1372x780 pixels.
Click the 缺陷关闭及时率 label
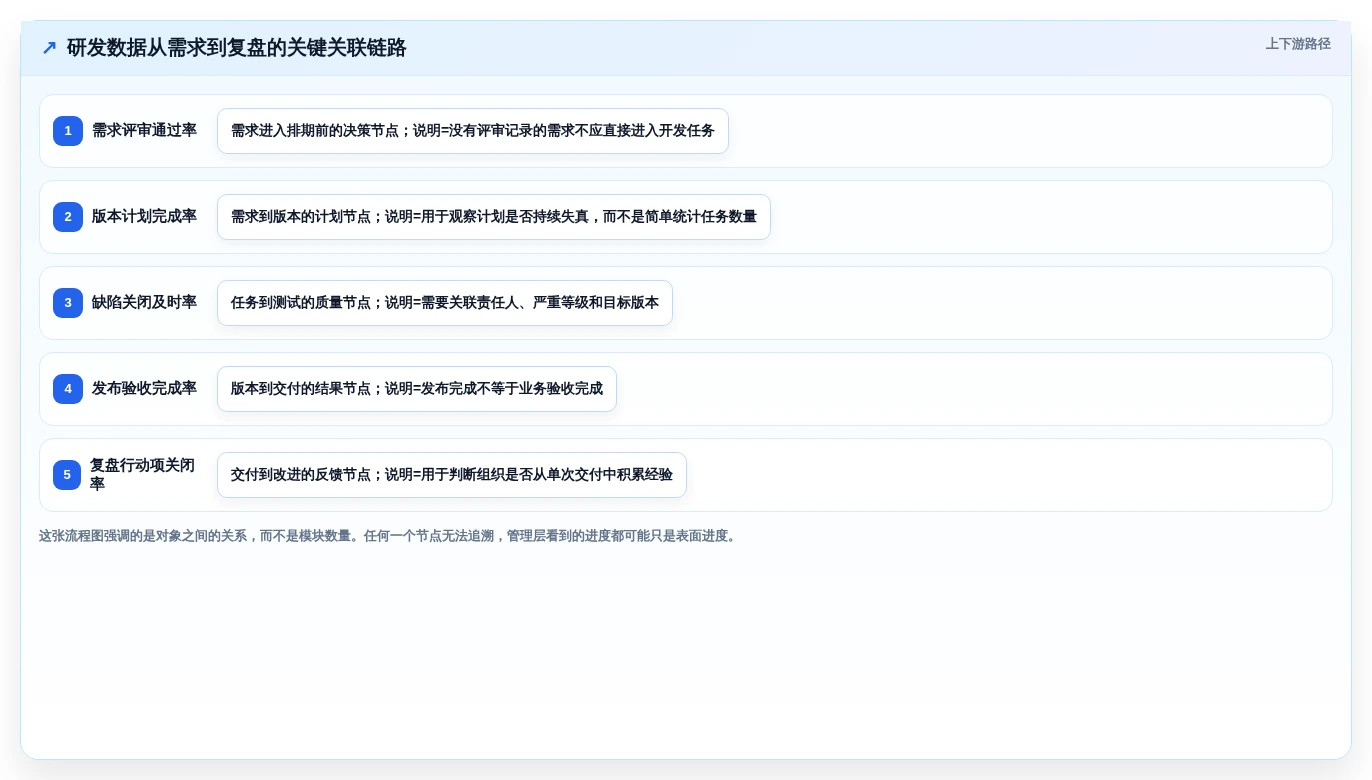tap(144, 303)
